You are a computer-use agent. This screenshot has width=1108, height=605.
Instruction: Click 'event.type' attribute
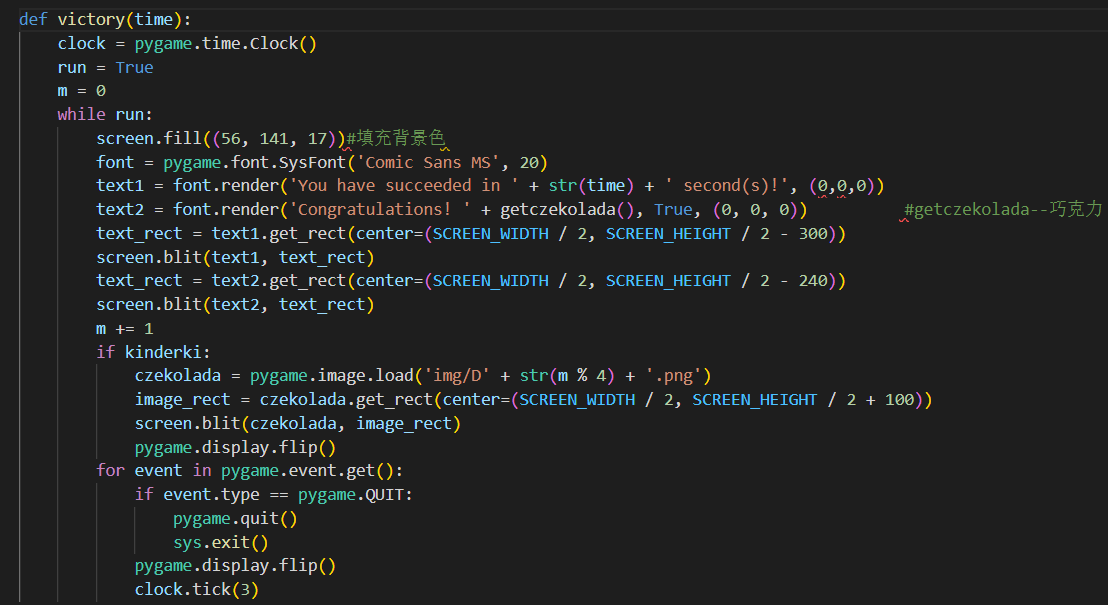pos(211,494)
